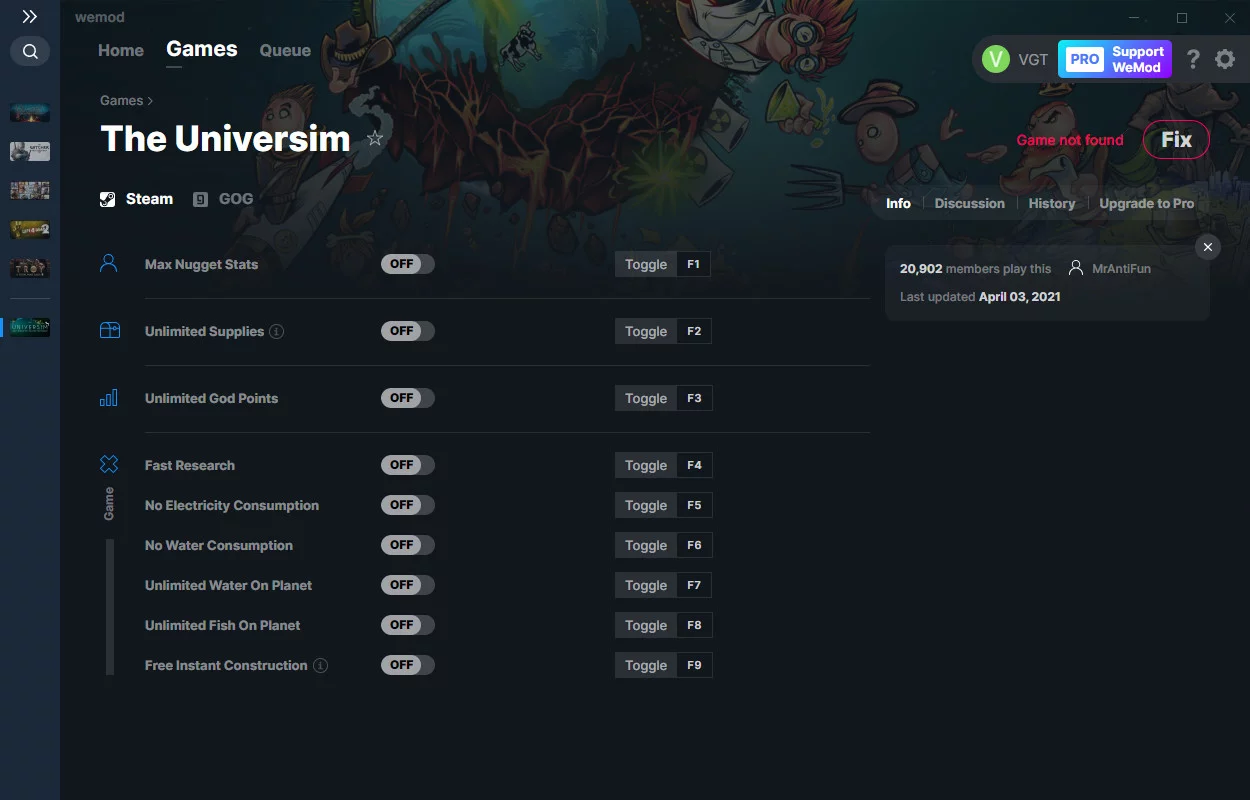Turn on the No Water Consumption switch
The image size is (1250, 800).
[x=408, y=545]
